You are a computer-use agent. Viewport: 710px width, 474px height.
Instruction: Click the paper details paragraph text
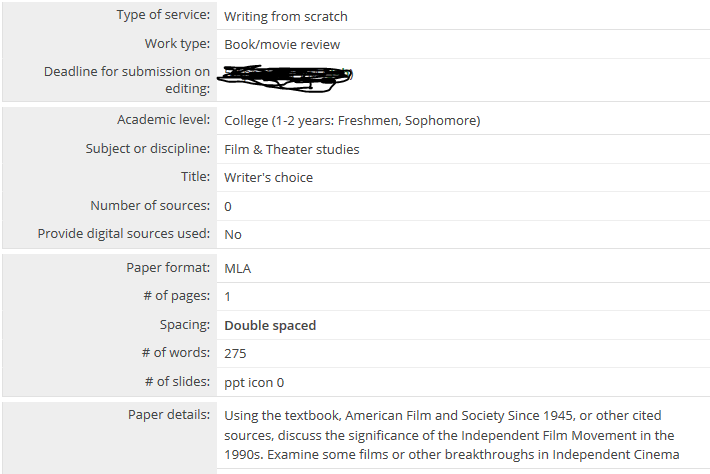[x=451, y=435]
